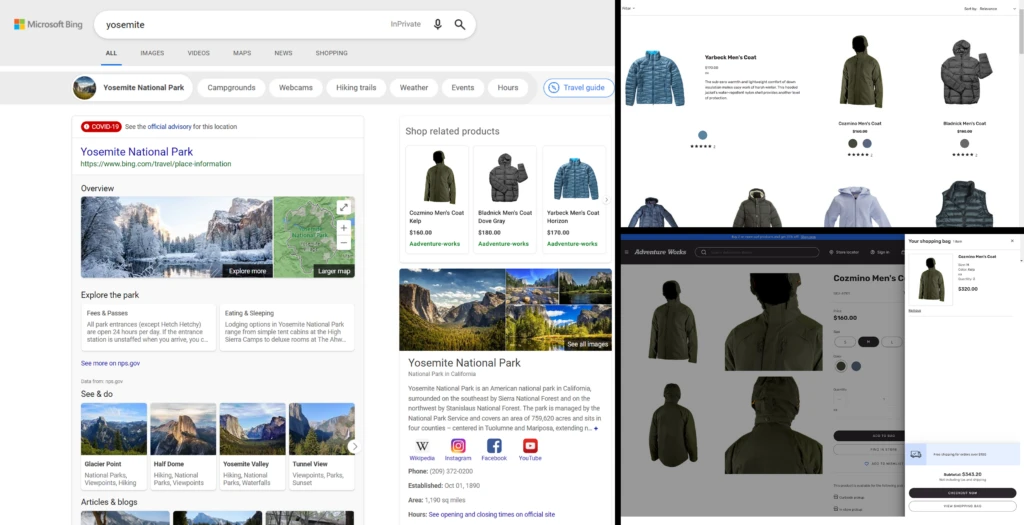This screenshot has height=525, width=1024.
Task: Click the microphone voice search icon
Action: pyautogui.click(x=437, y=24)
